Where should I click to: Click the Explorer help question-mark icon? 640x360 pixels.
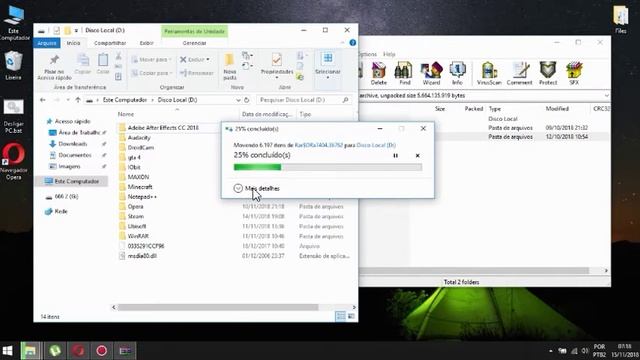click(353, 43)
